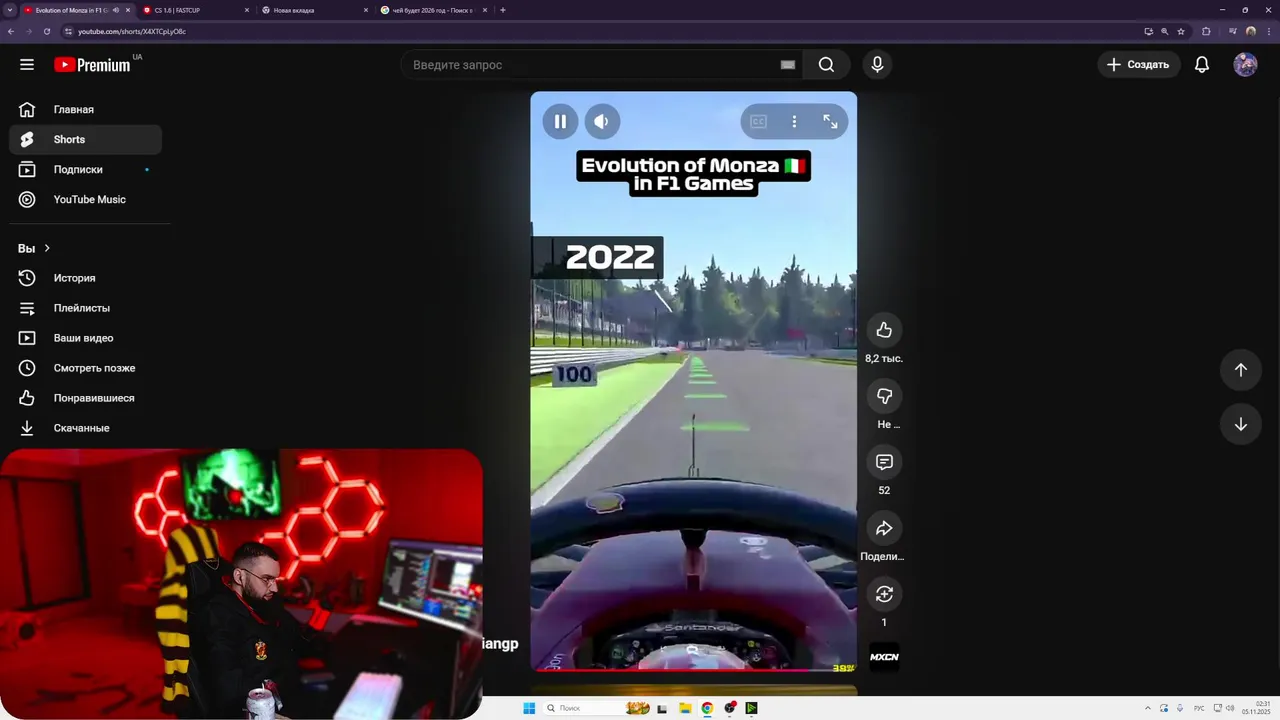Open a new browser tab
The image size is (1280, 720).
coord(503,10)
